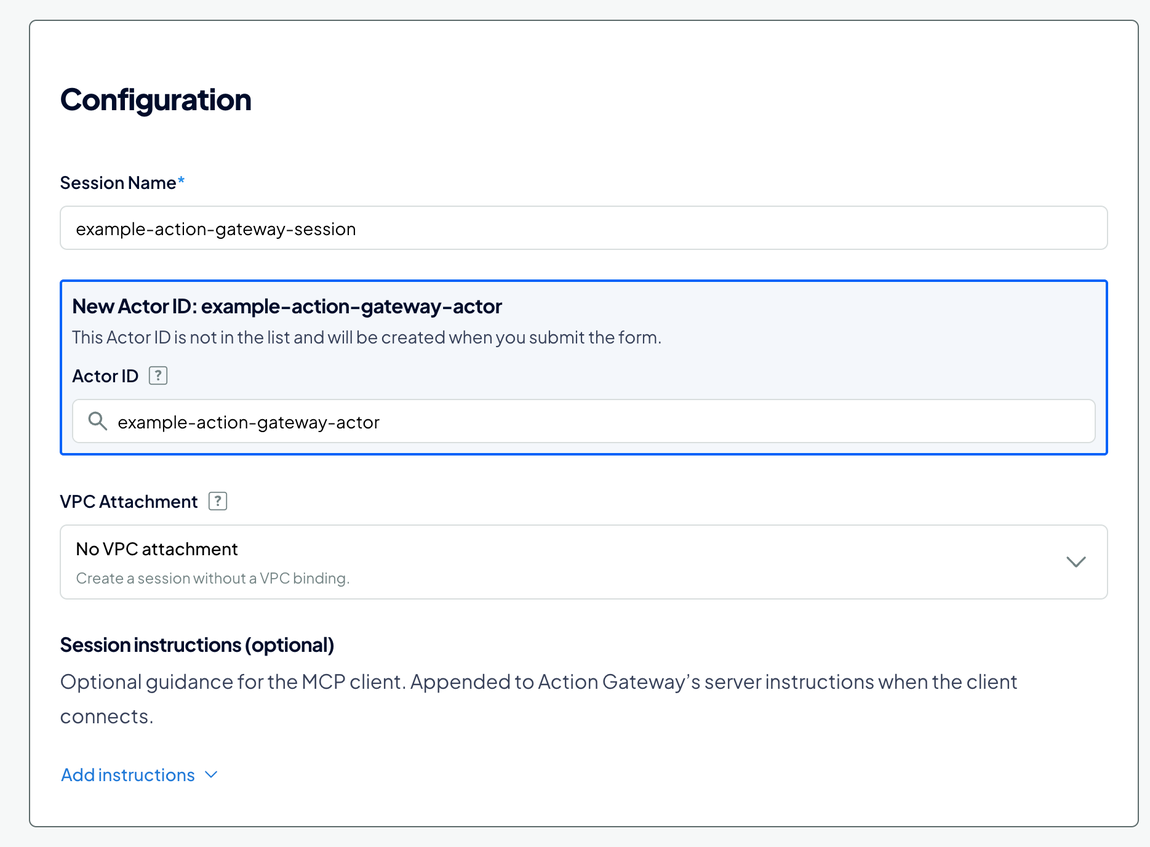The height and width of the screenshot is (847, 1150).
Task: Click the chevron next to Add instructions
Action: click(x=211, y=775)
